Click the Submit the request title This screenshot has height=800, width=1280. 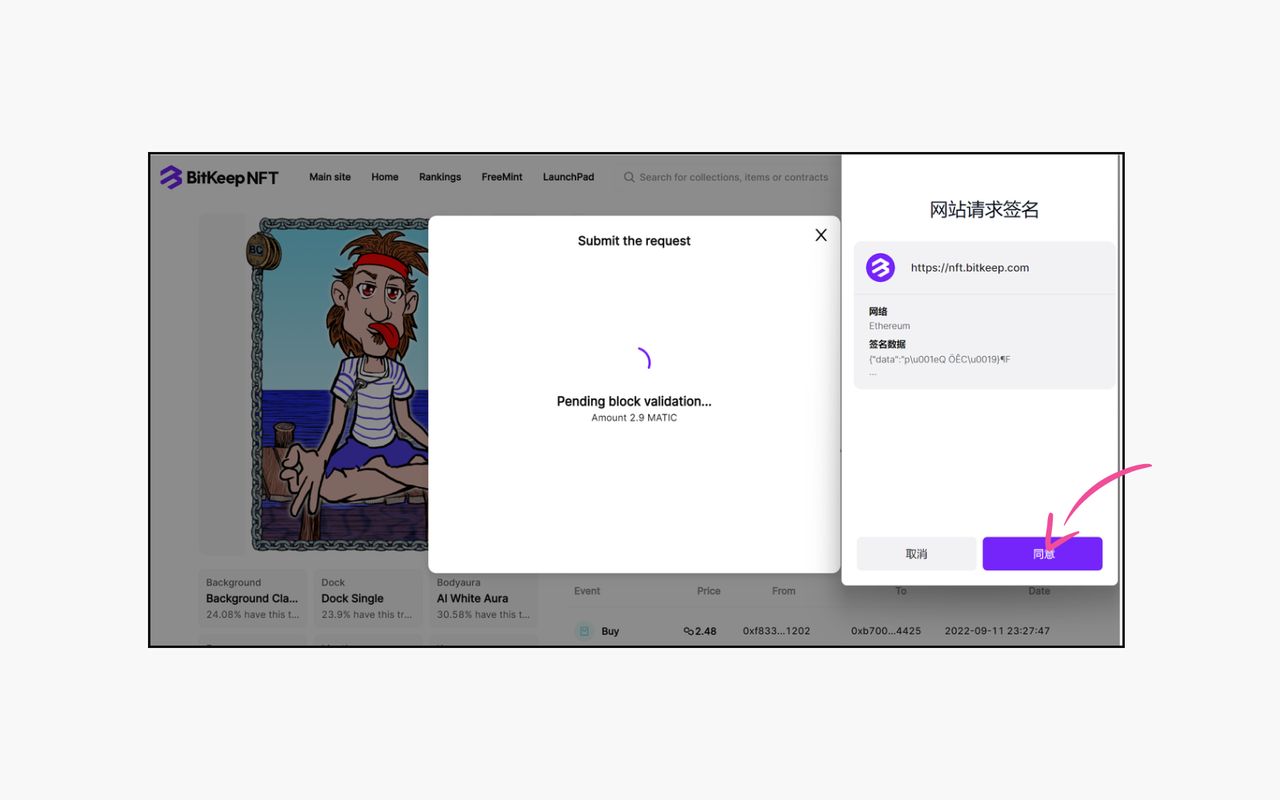(634, 241)
